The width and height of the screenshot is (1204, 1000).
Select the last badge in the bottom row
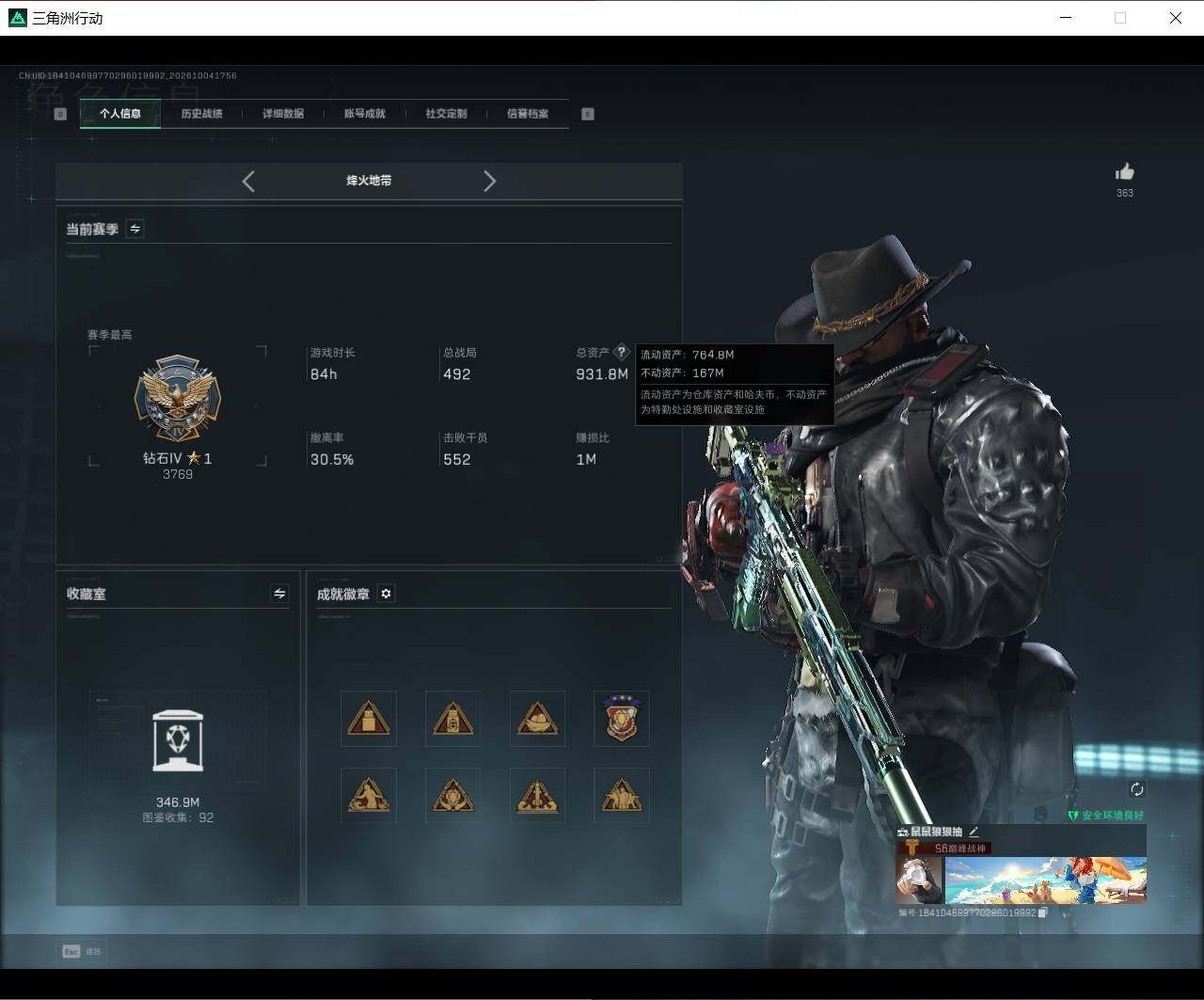point(622,796)
